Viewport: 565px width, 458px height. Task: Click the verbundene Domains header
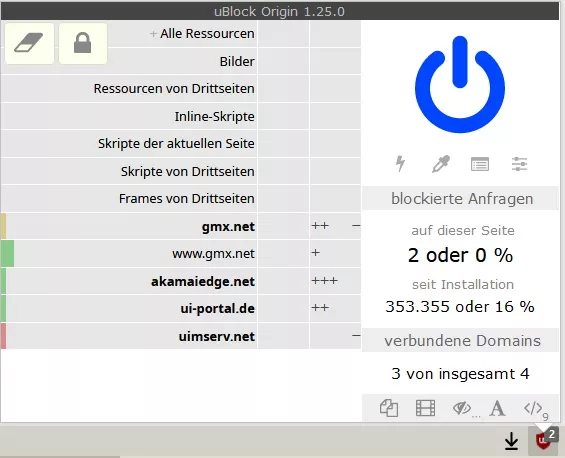tap(461, 341)
